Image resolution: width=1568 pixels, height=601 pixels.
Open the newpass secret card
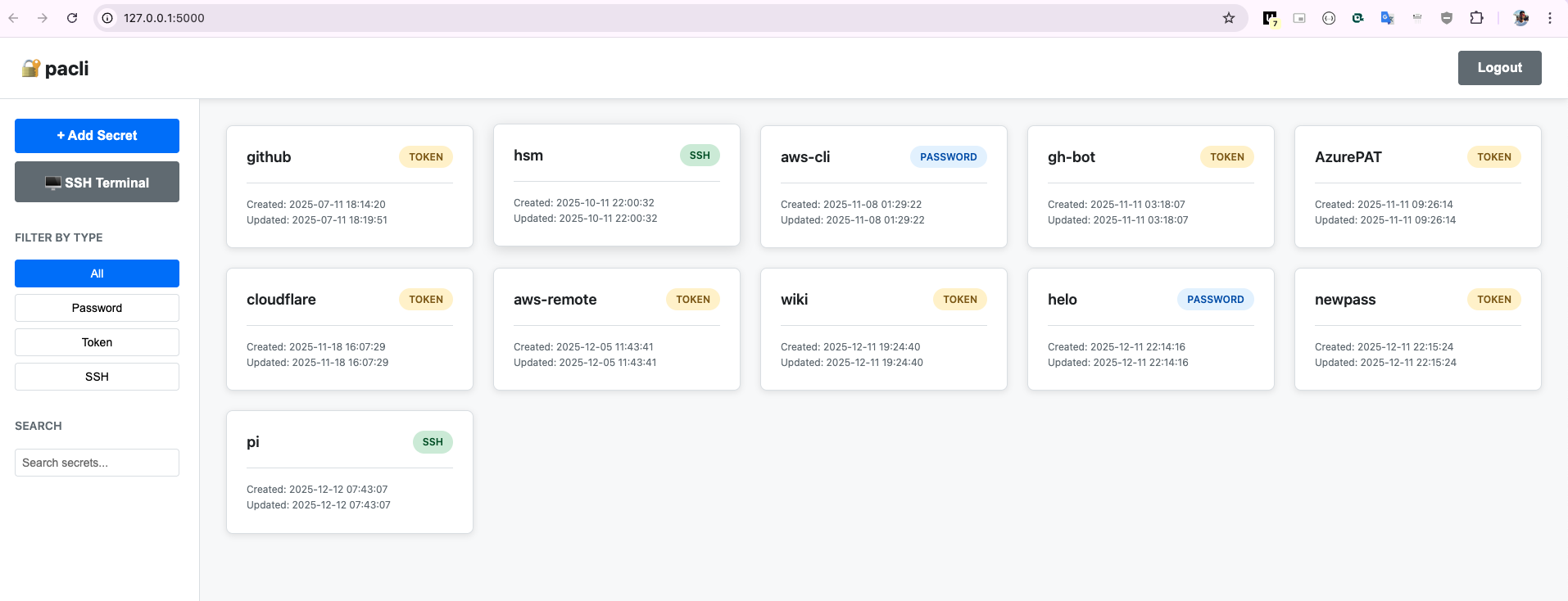[1418, 329]
